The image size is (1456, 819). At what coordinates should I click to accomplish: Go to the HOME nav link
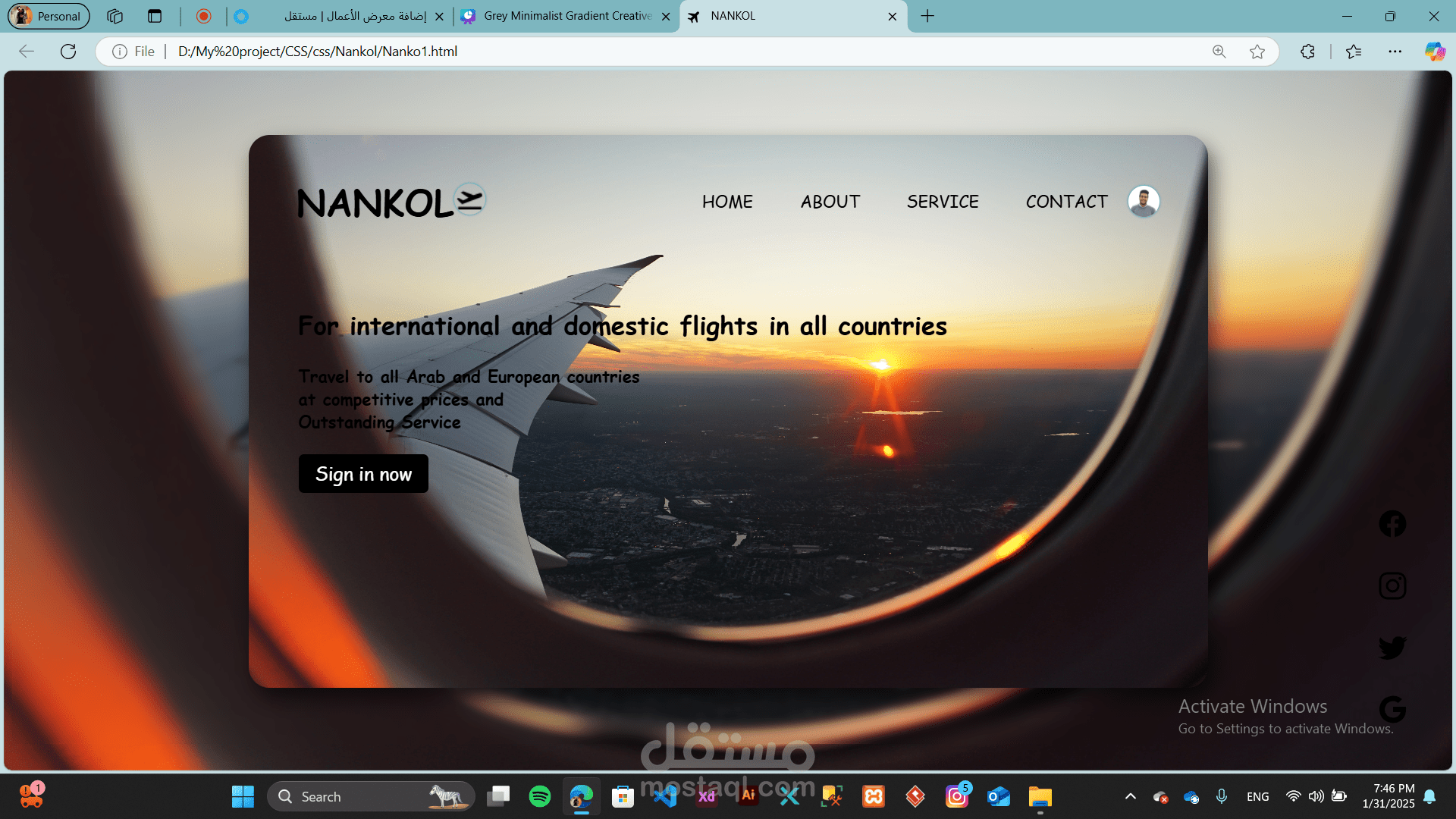[x=727, y=202]
